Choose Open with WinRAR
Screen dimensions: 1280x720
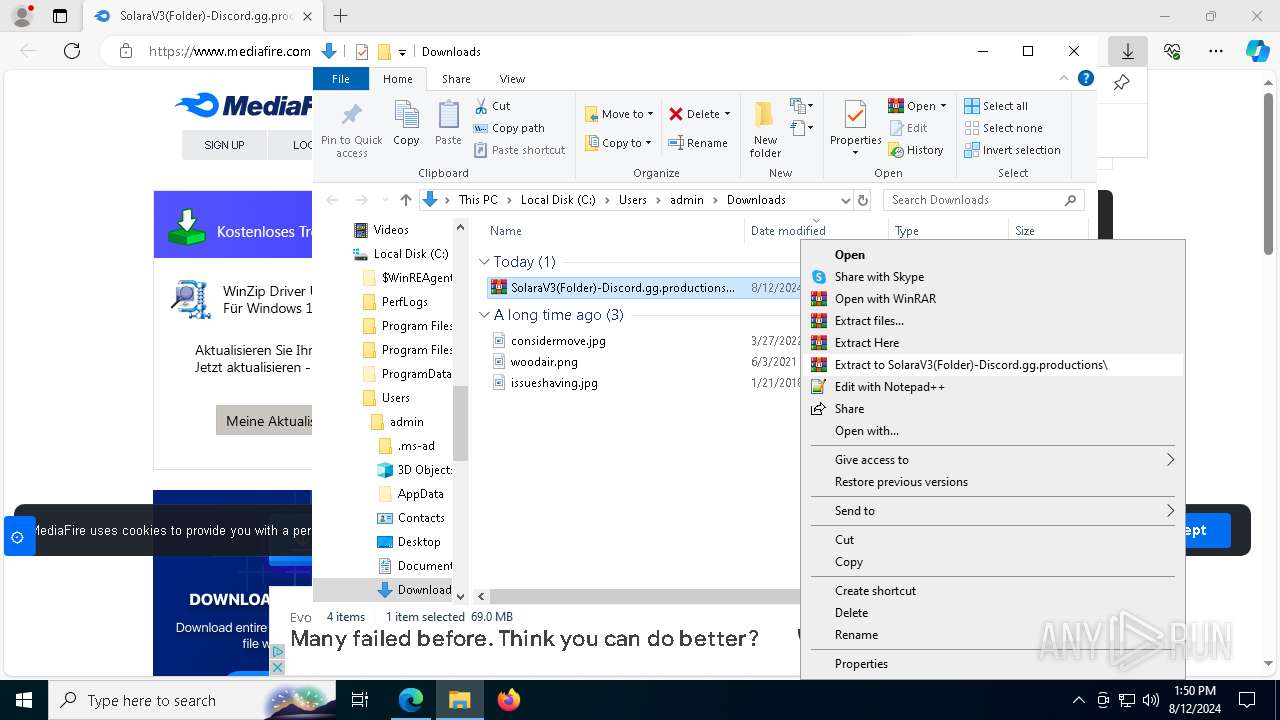click(x=993, y=299)
